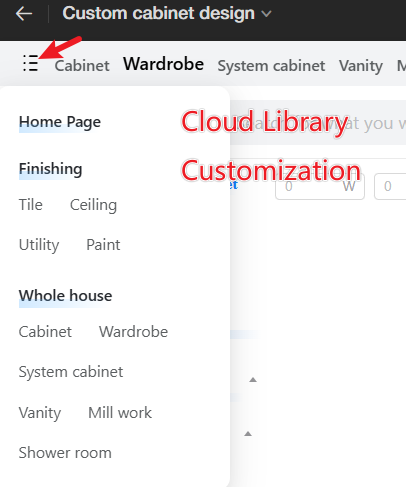This screenshot has height=487, width=406.
Task: Open Shower room category
Action: pyautogui.click(x=65, y=453)
